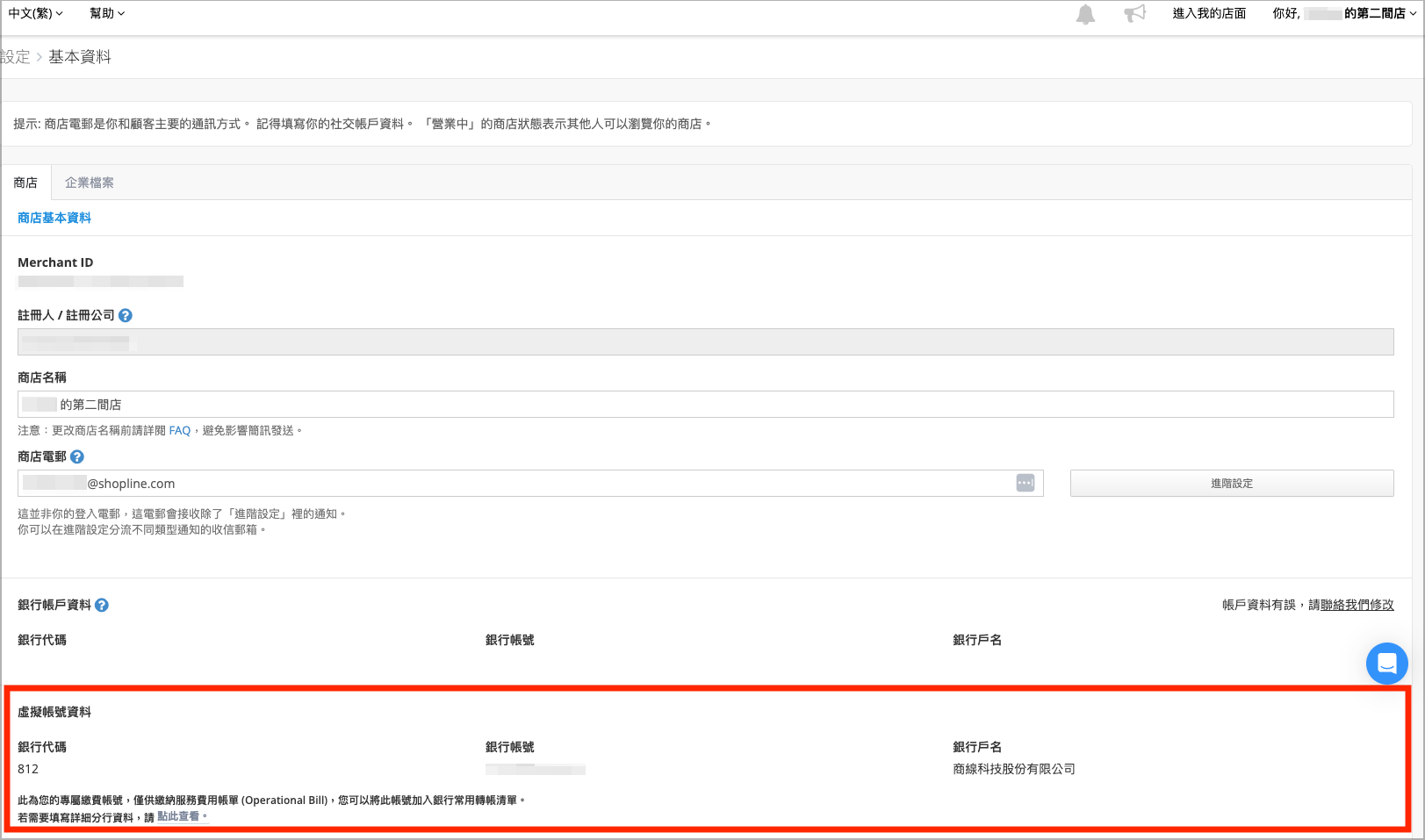
Task: Click the 設定 breadcrumb
Action: click(x=15, y=57)
